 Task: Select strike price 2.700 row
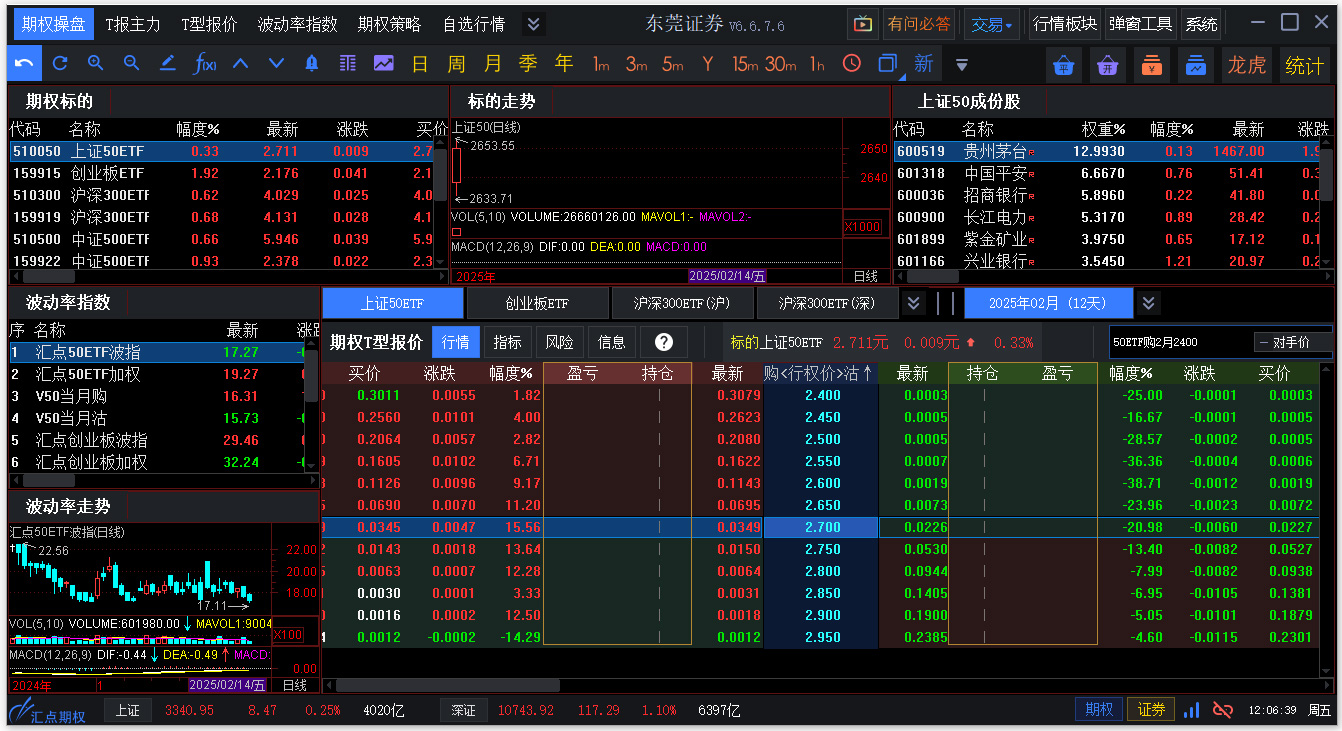pos(822,527)
